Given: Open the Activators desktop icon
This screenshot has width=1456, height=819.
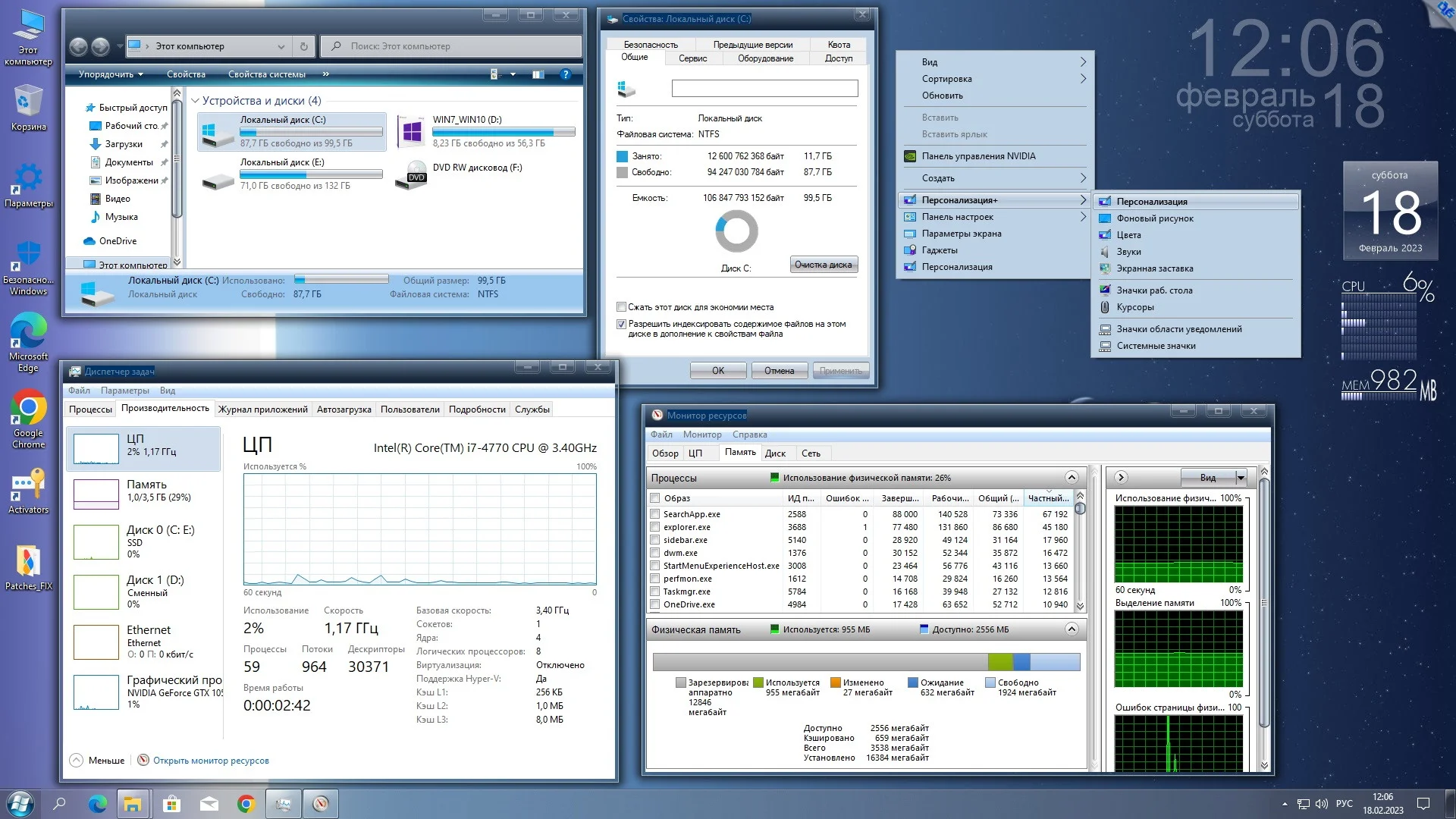Looking at the screenshot, I should (x=28, y=485).
